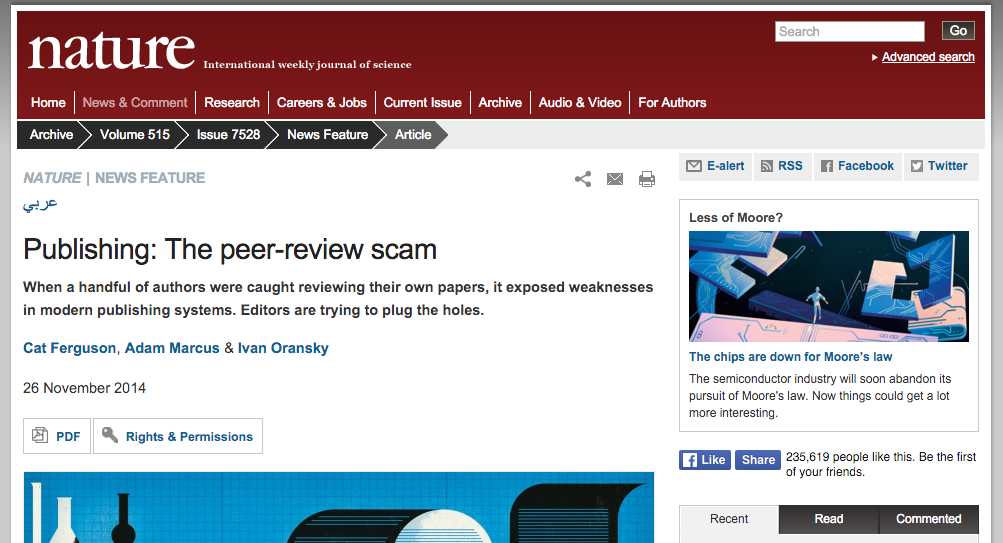Viewport: 1003px width, 543px height.
Task: Click the Facebook logo icon in sidebar
Action: (826, 166)
